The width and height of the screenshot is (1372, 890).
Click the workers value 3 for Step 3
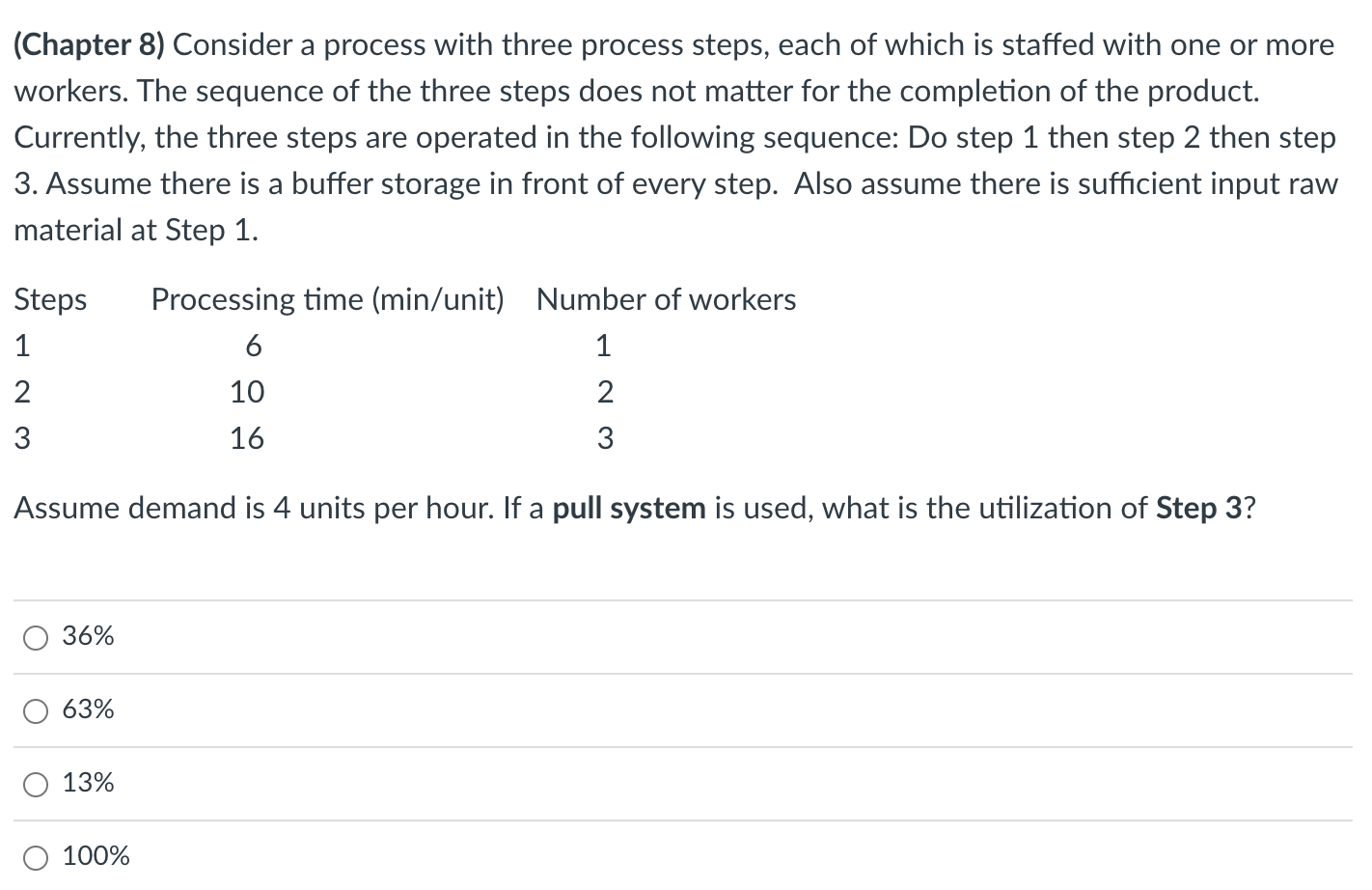pos(606,438)
